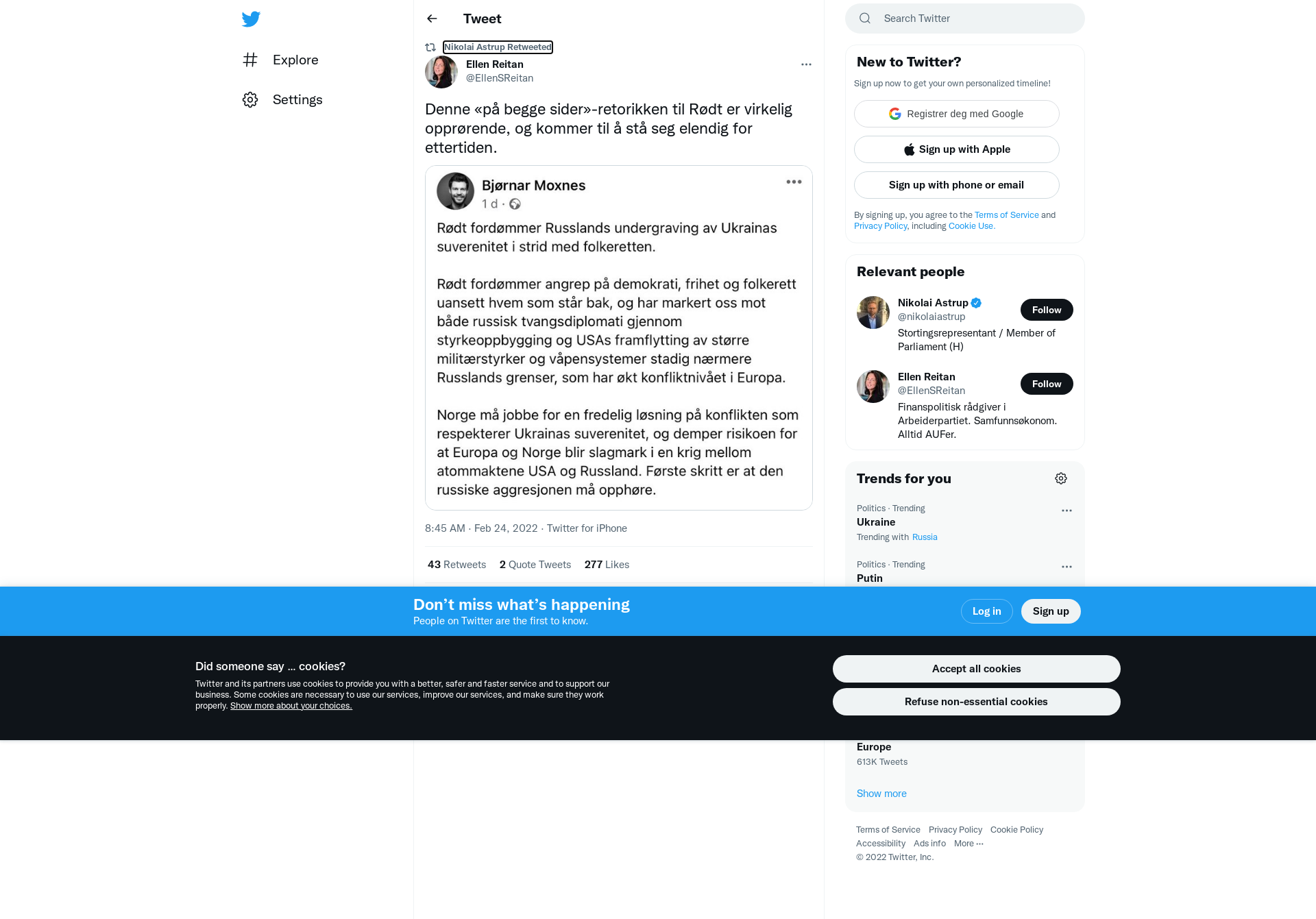The width and height of the screenshot is (1316, 919).
Task: Follow Nikolai Astrup
Action: (x=1047, y=310)
